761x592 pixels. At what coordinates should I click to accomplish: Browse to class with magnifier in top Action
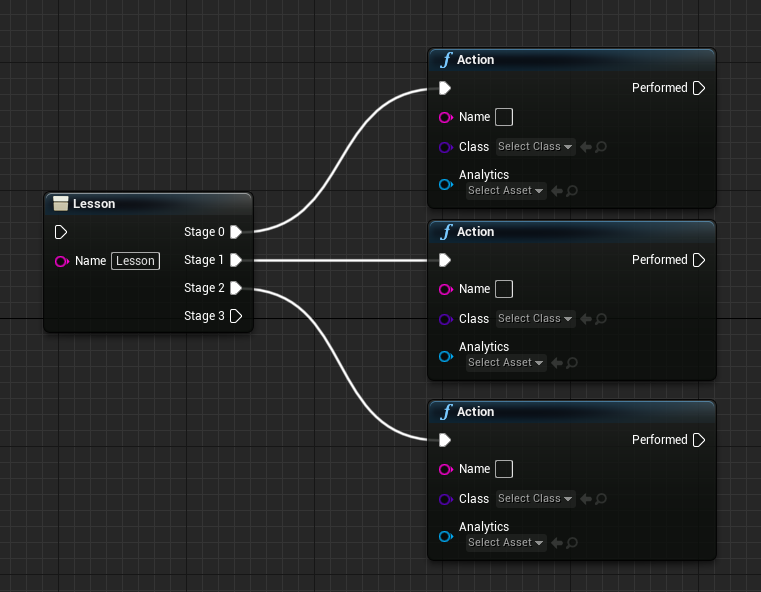[x=601, y=147]
